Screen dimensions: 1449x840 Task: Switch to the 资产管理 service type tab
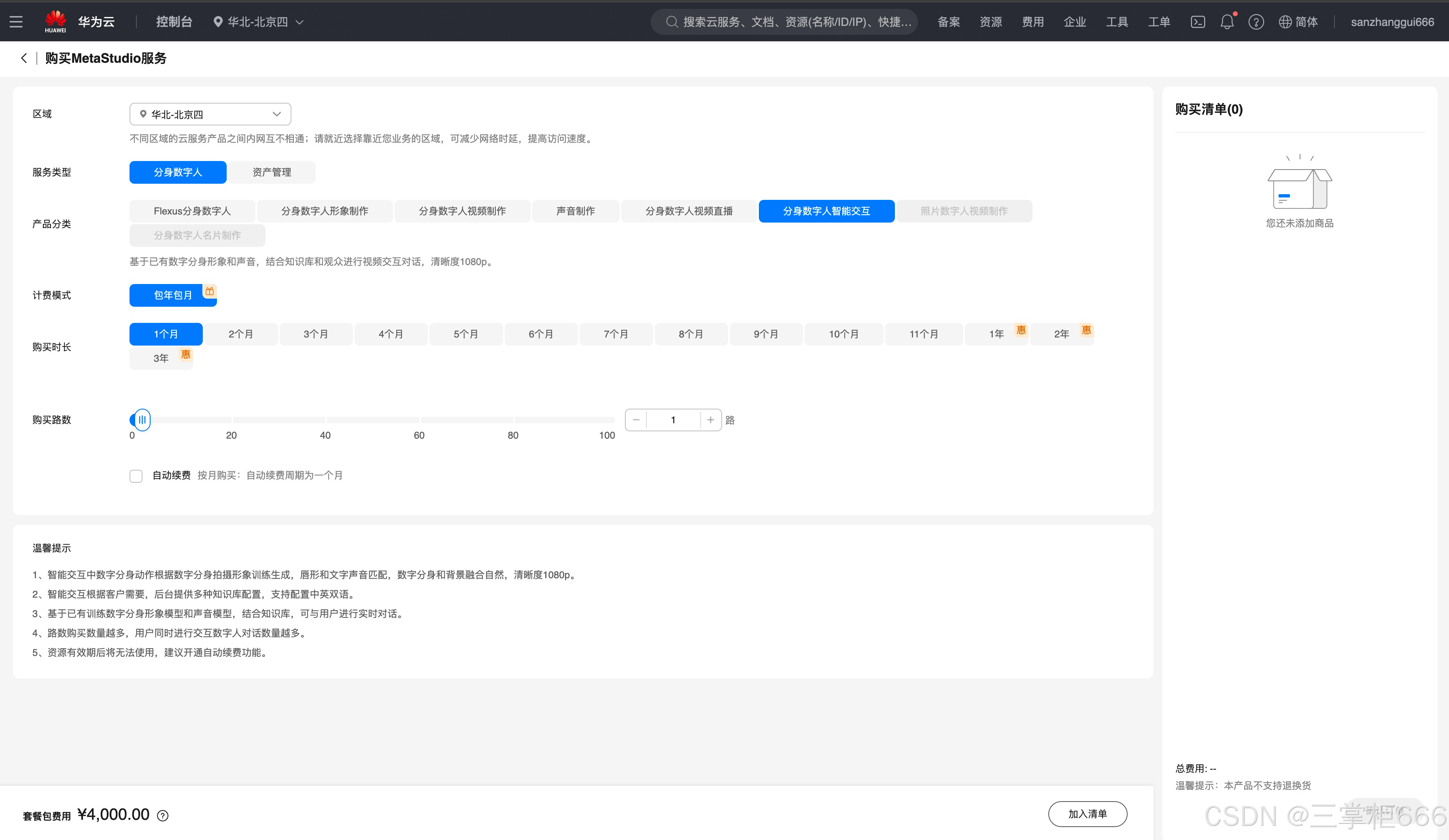click(272, 172)
